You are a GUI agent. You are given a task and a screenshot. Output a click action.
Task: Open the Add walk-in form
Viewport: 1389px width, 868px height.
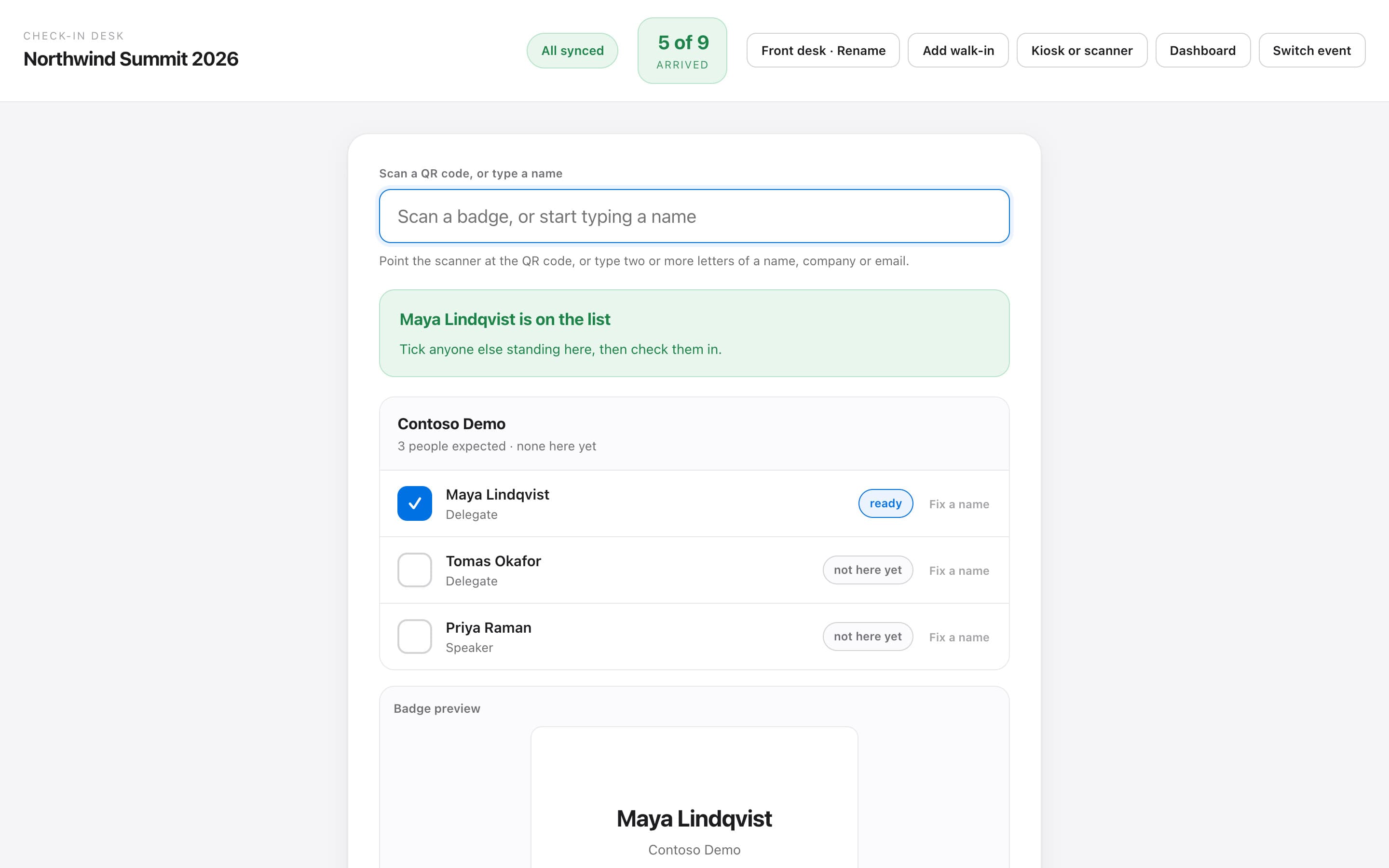(x=958, y=51)
